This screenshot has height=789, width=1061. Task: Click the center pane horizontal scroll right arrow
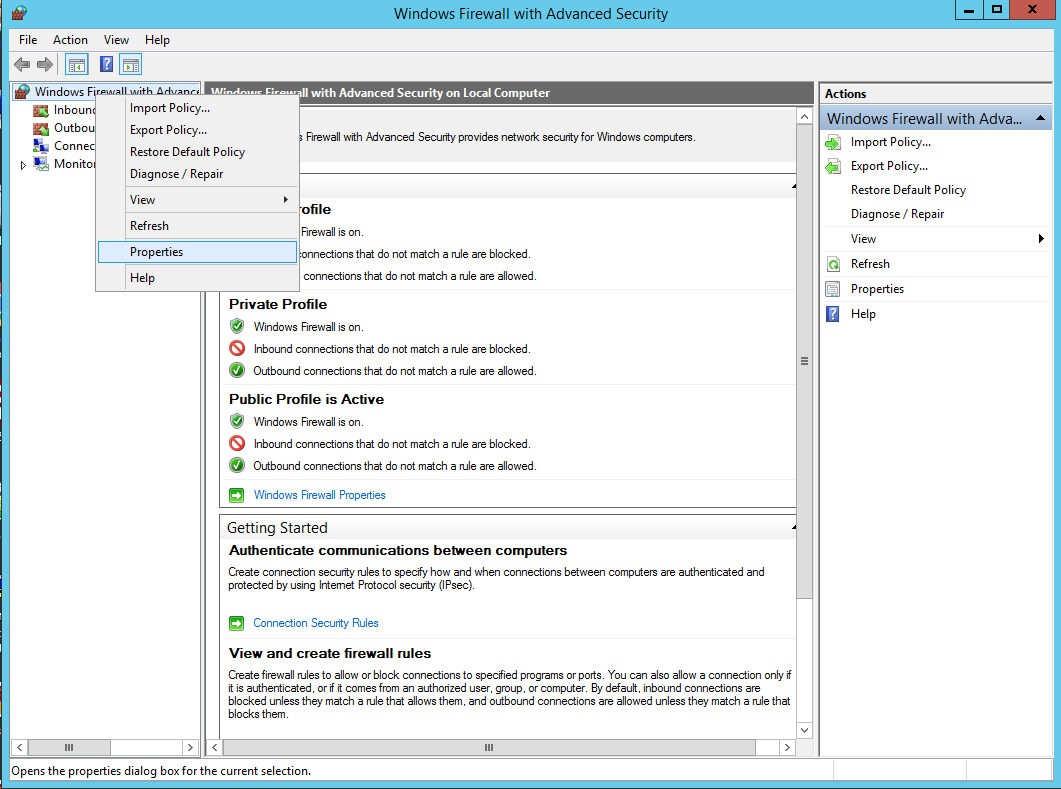tap(787, 747)
